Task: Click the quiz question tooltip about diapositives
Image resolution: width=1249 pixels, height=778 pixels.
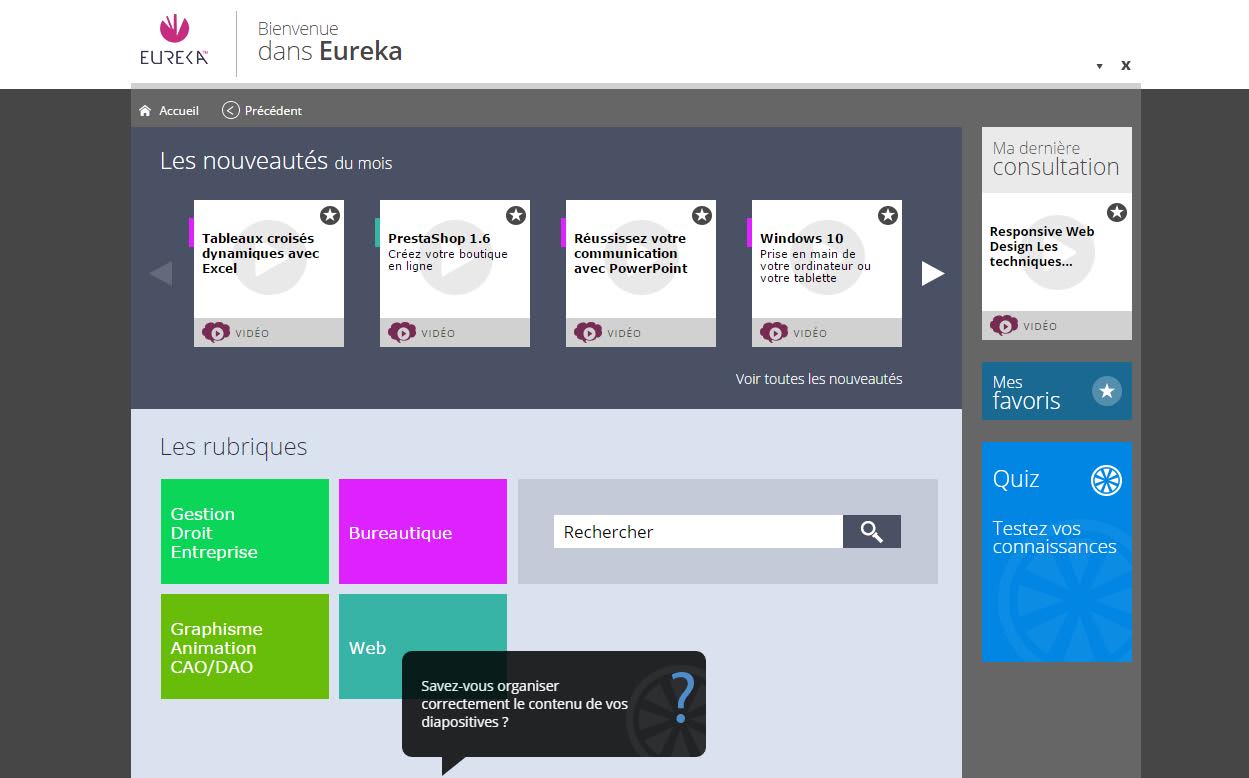Action: [554, 704]
